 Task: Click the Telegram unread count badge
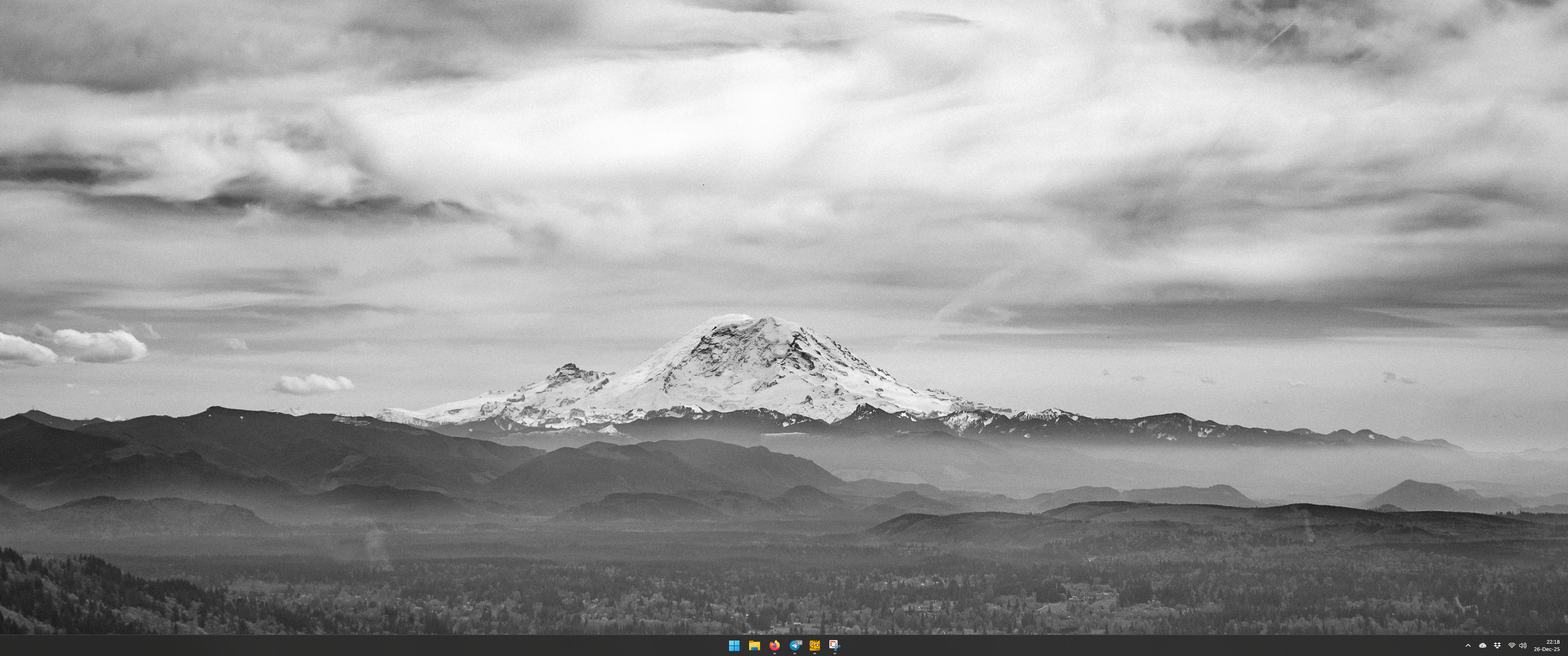(x=799, y=643)
